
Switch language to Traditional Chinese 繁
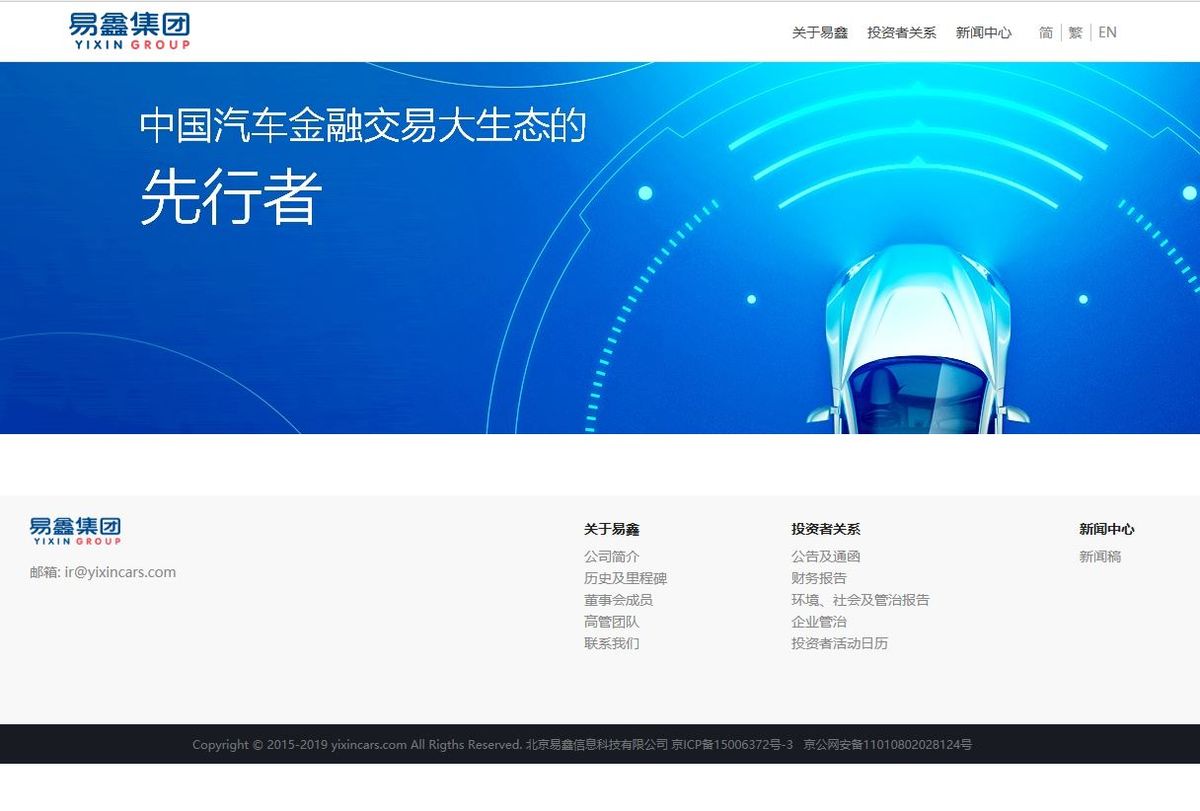(1076, 32)
